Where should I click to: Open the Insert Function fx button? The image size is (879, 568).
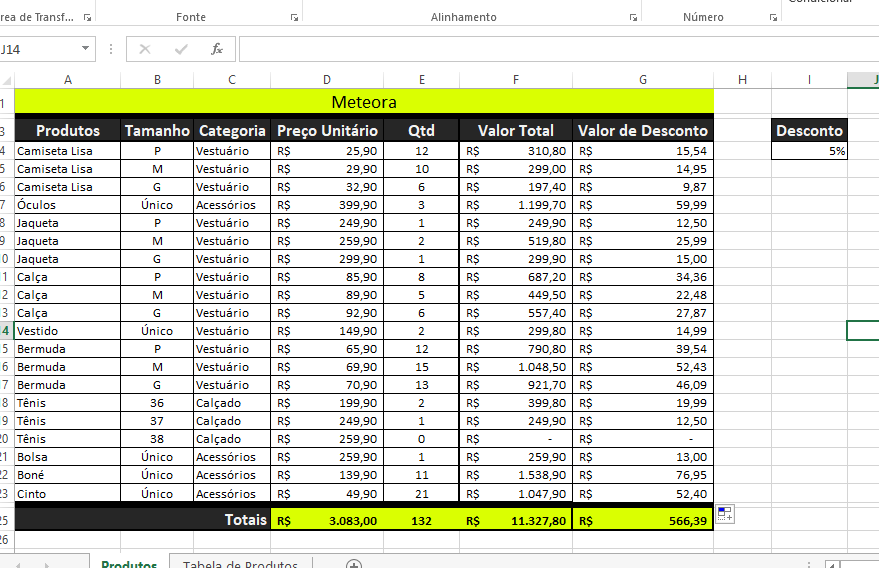[x=217, y=49]
